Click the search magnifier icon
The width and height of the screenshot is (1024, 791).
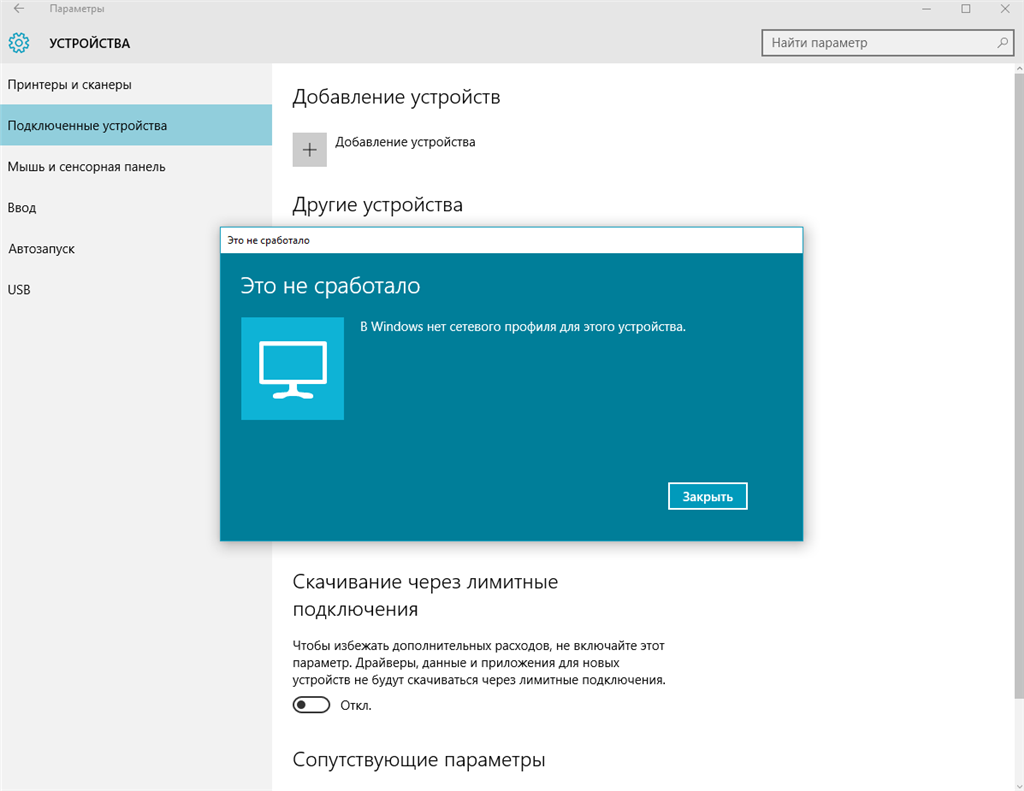coord(1002,42)
